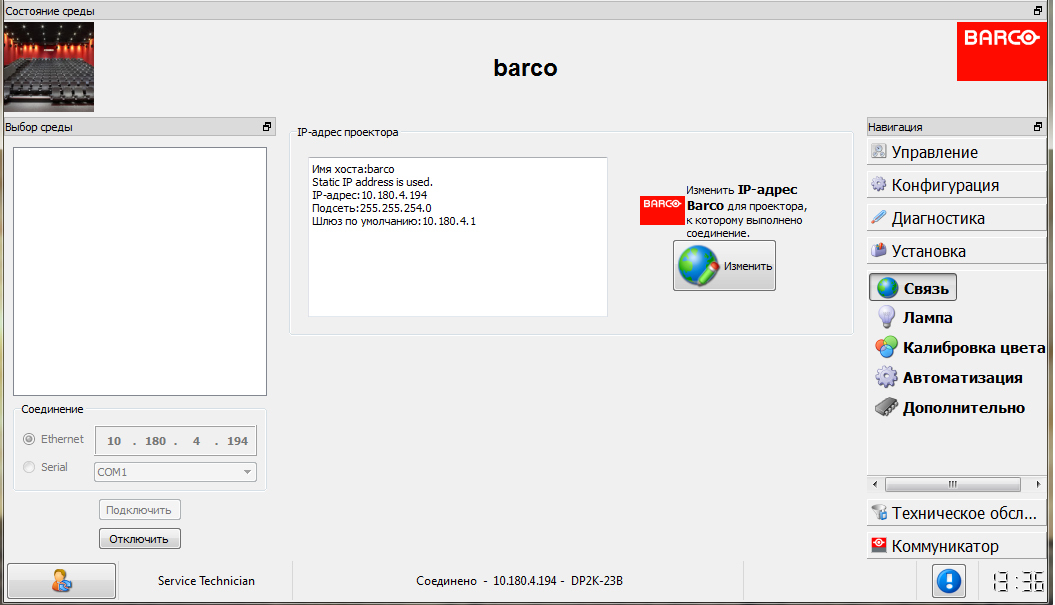Click the digital clock display

(x=1018, y=581)
